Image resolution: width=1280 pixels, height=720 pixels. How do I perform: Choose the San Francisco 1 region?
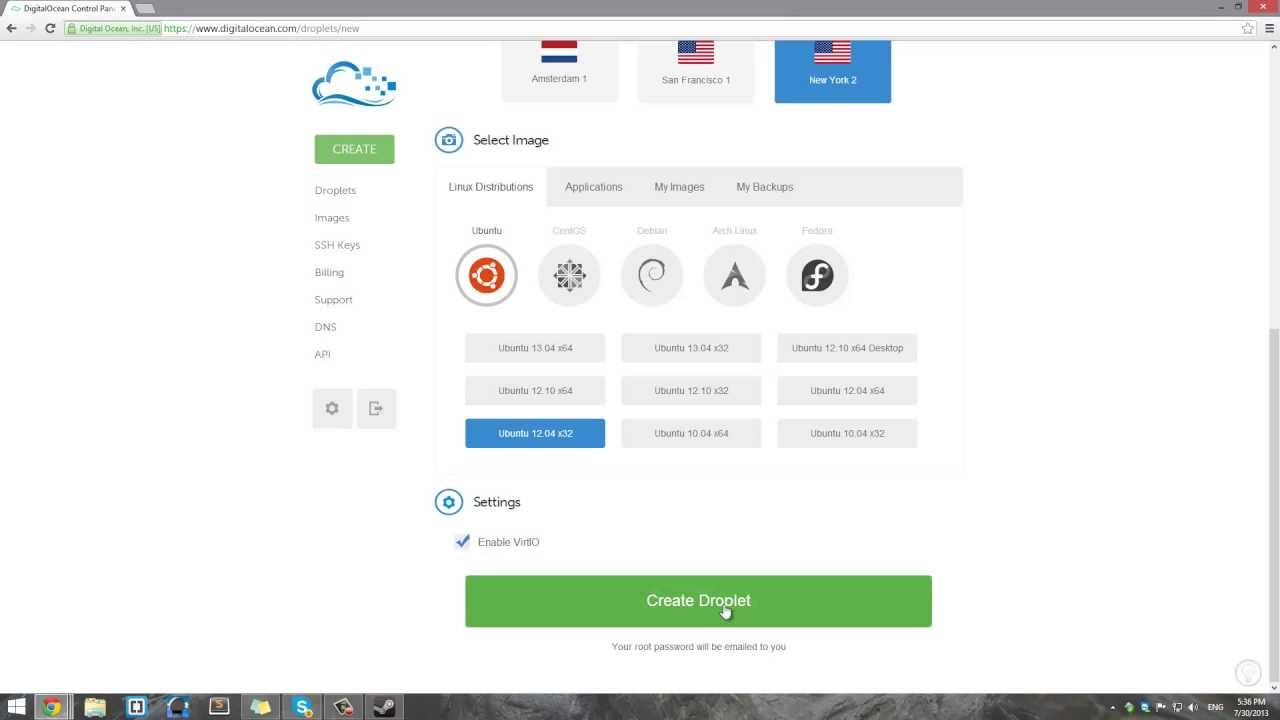point(696,71)
